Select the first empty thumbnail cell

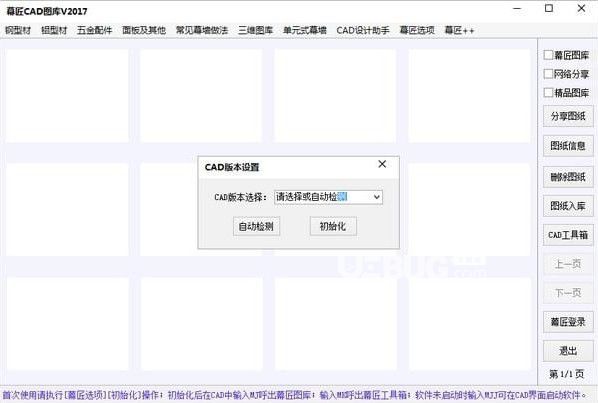click(x=67, y=96)
